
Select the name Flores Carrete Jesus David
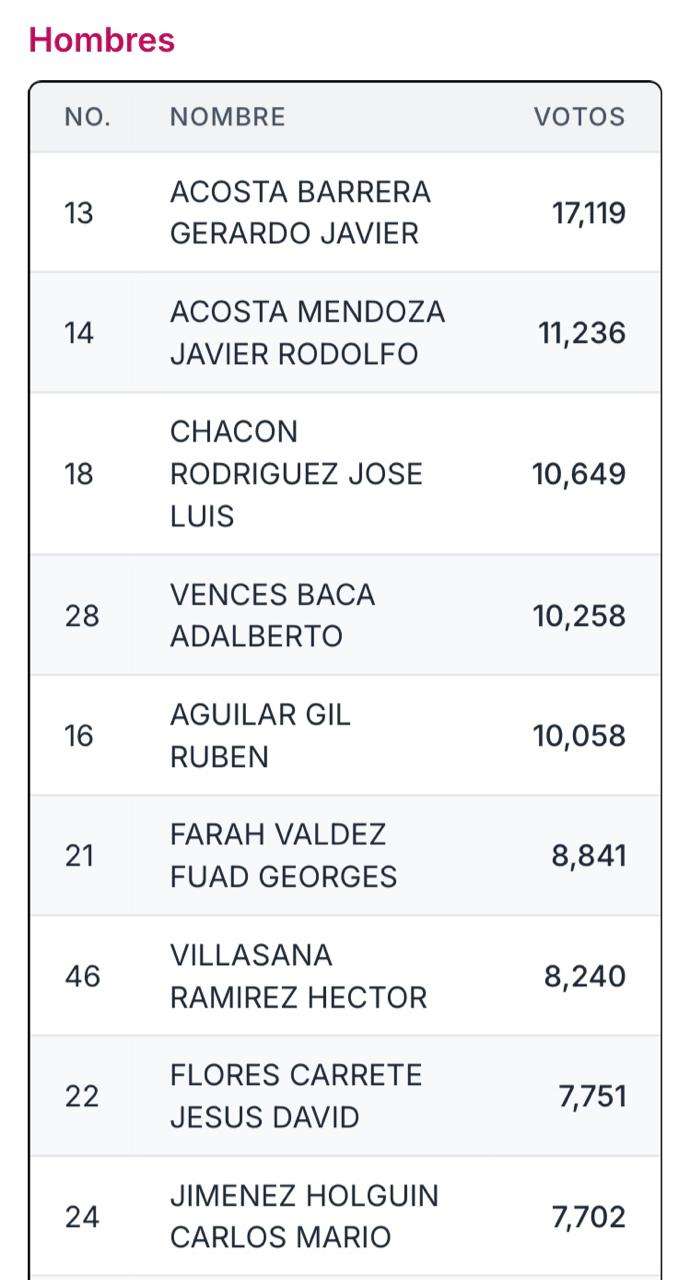(x=296, y=1096)
